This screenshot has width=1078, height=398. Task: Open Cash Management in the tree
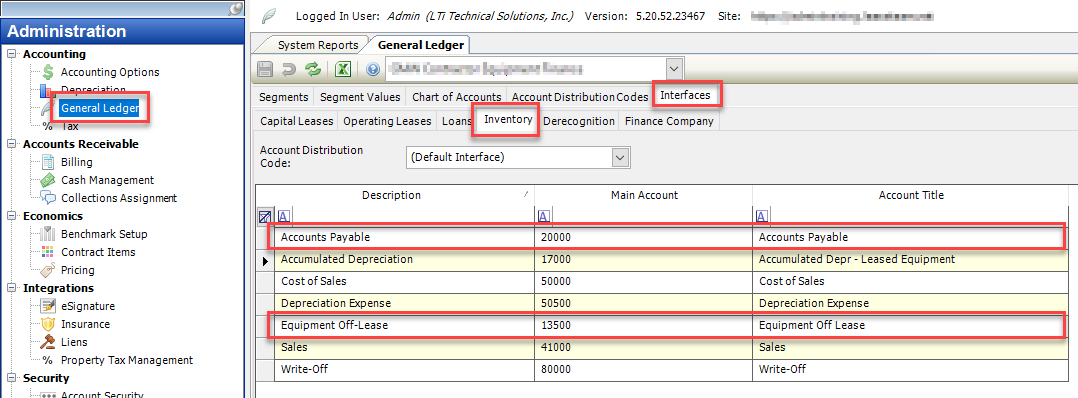click(x=107, y=180)
